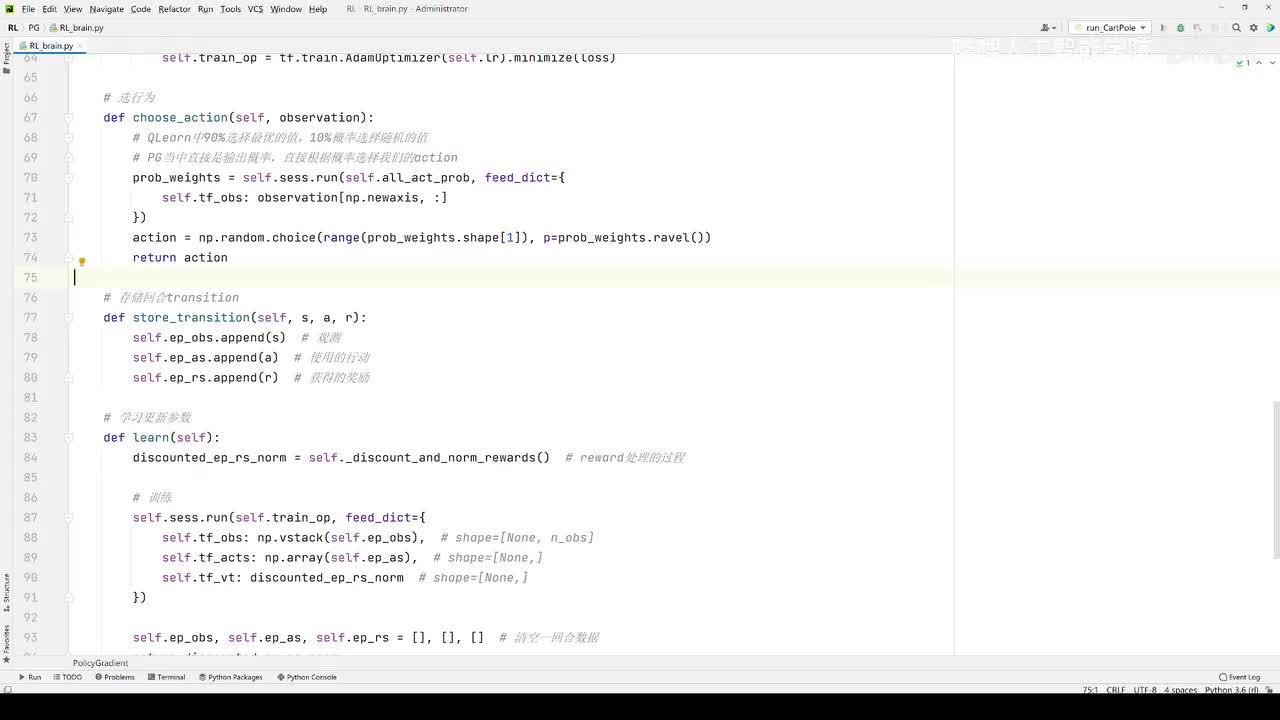Collapse the learn method fold marker
1280x720 pixels.
pos(69,438)
